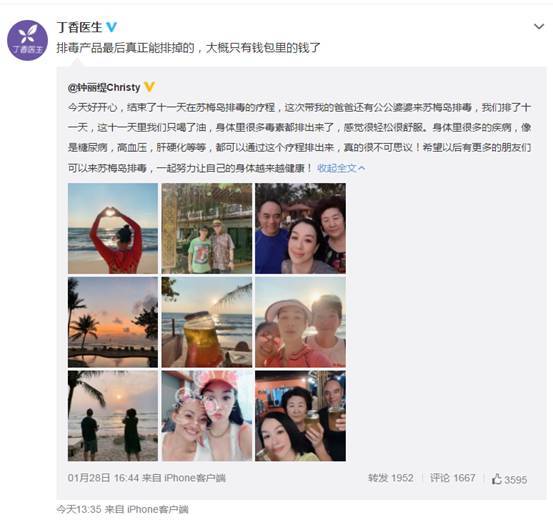Viewport: 553px width, 525px height.
Task: Open the three-person selfie photo in top row
Action: pyautogui.click(x=300, y=228)
